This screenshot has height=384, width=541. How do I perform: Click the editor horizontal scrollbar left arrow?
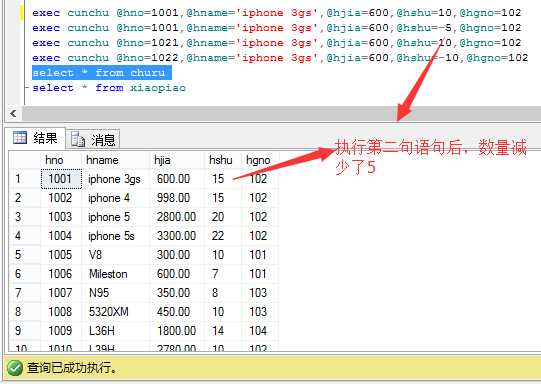point(13,113)
